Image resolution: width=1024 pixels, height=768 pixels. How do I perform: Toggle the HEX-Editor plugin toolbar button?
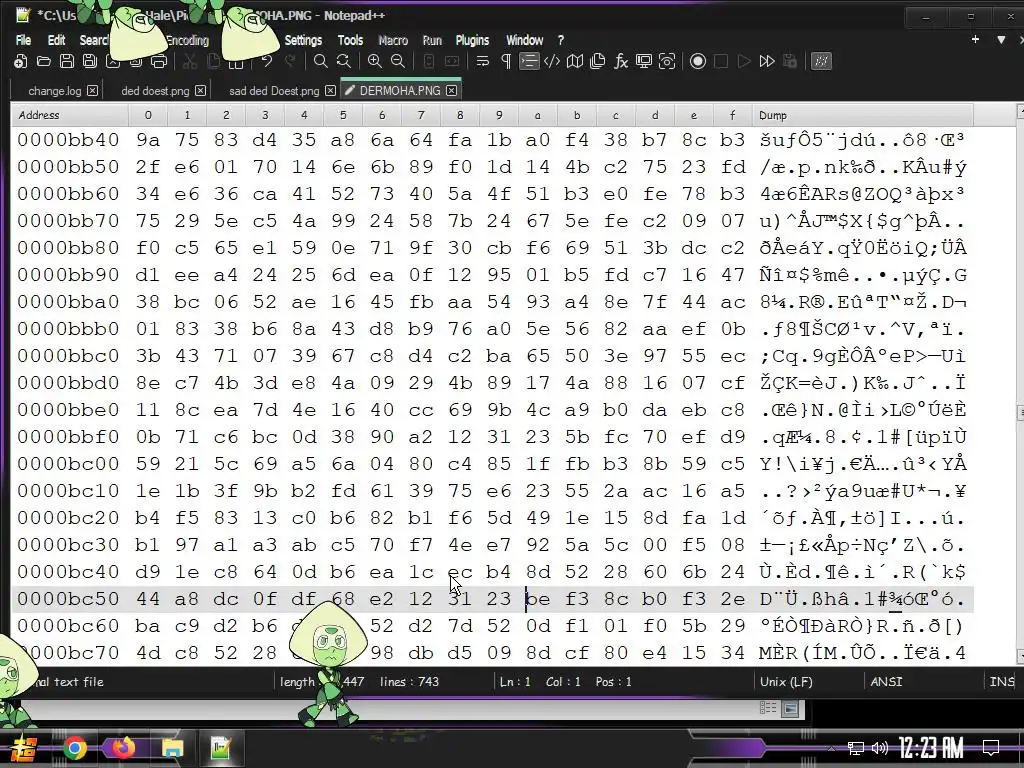(x=821, y=61)
